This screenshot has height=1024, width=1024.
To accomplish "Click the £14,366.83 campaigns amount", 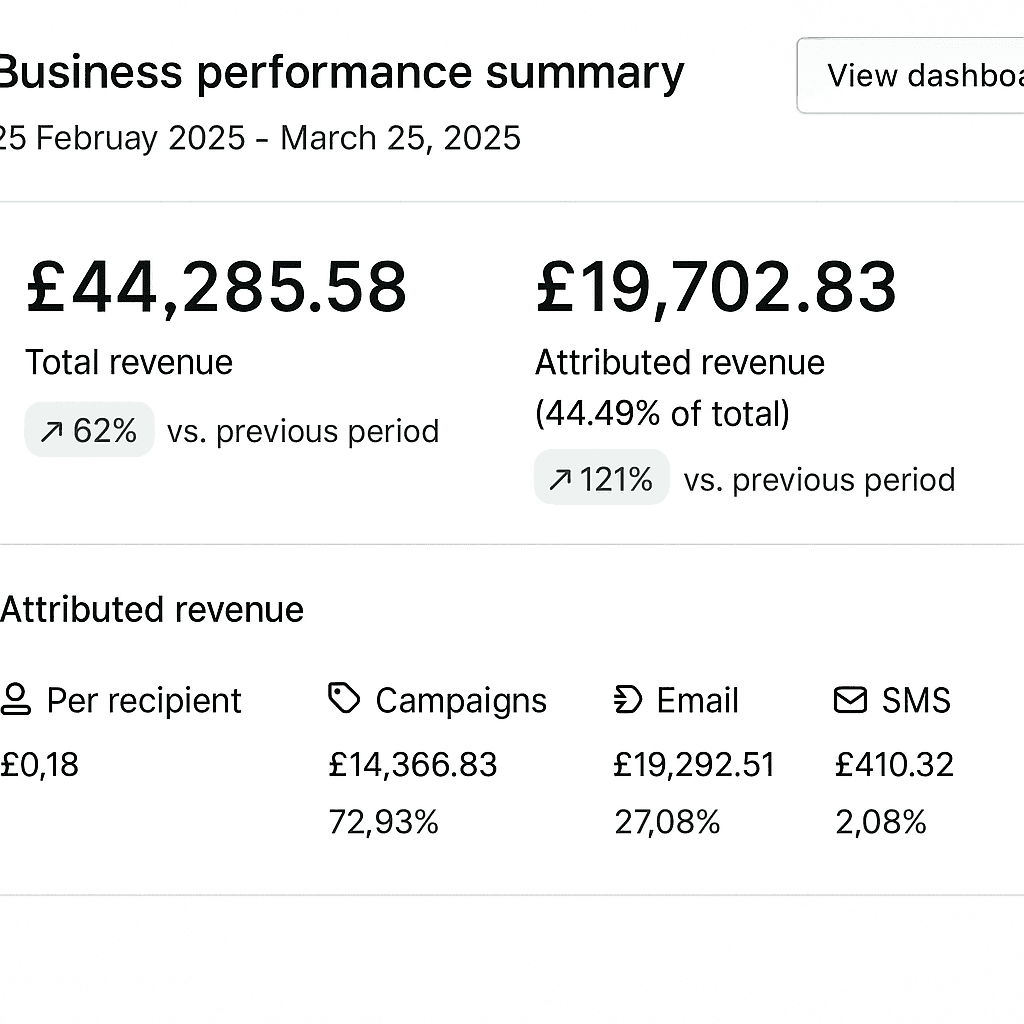I will (x=413, y=765).
